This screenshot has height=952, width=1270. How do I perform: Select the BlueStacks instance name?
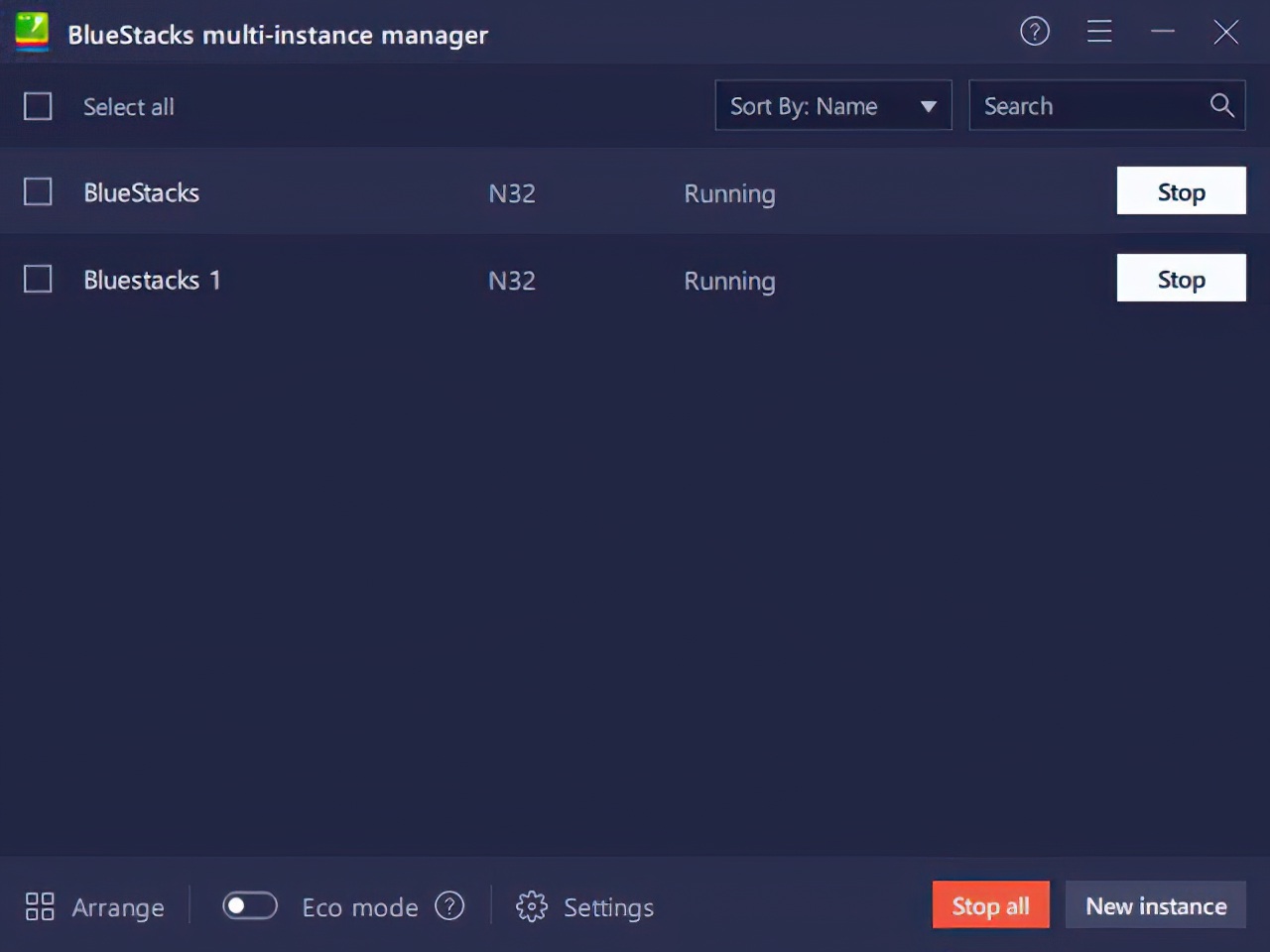pos(141,192)
